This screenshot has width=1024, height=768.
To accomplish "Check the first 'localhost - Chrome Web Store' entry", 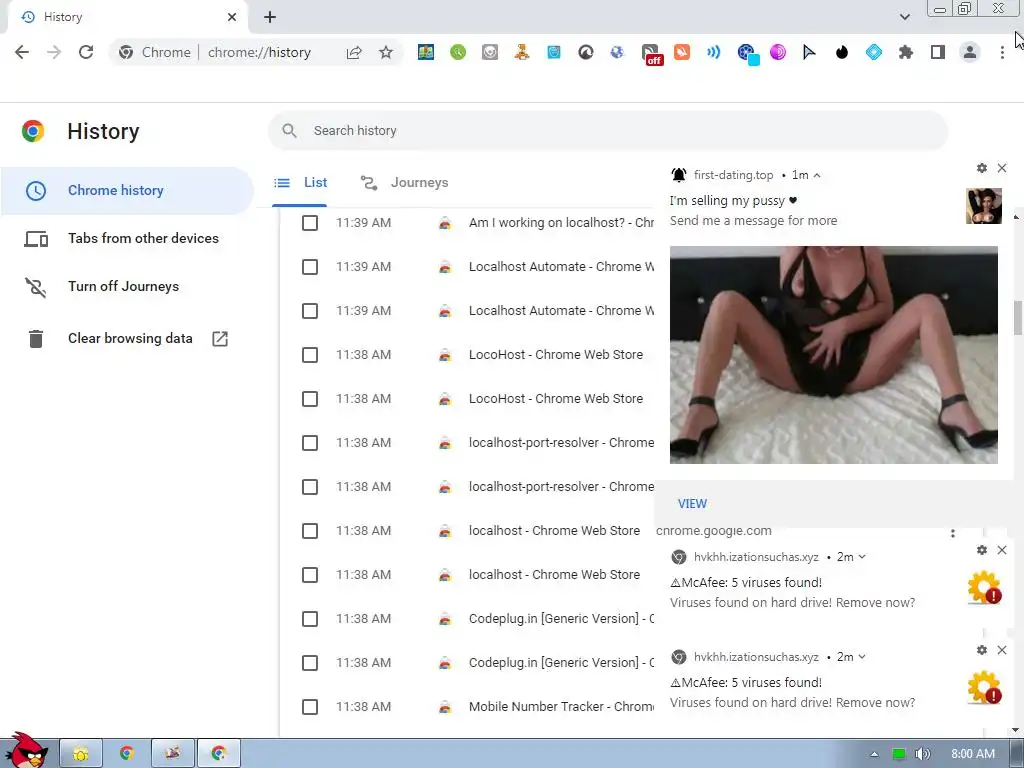I will pos(310,531).
